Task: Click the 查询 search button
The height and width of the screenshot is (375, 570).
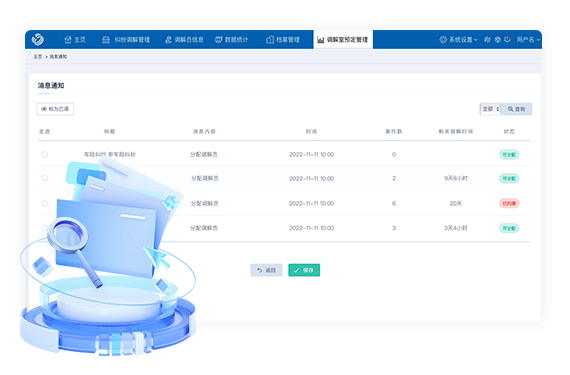Action: pyautogui.click(x=516, y=109)
